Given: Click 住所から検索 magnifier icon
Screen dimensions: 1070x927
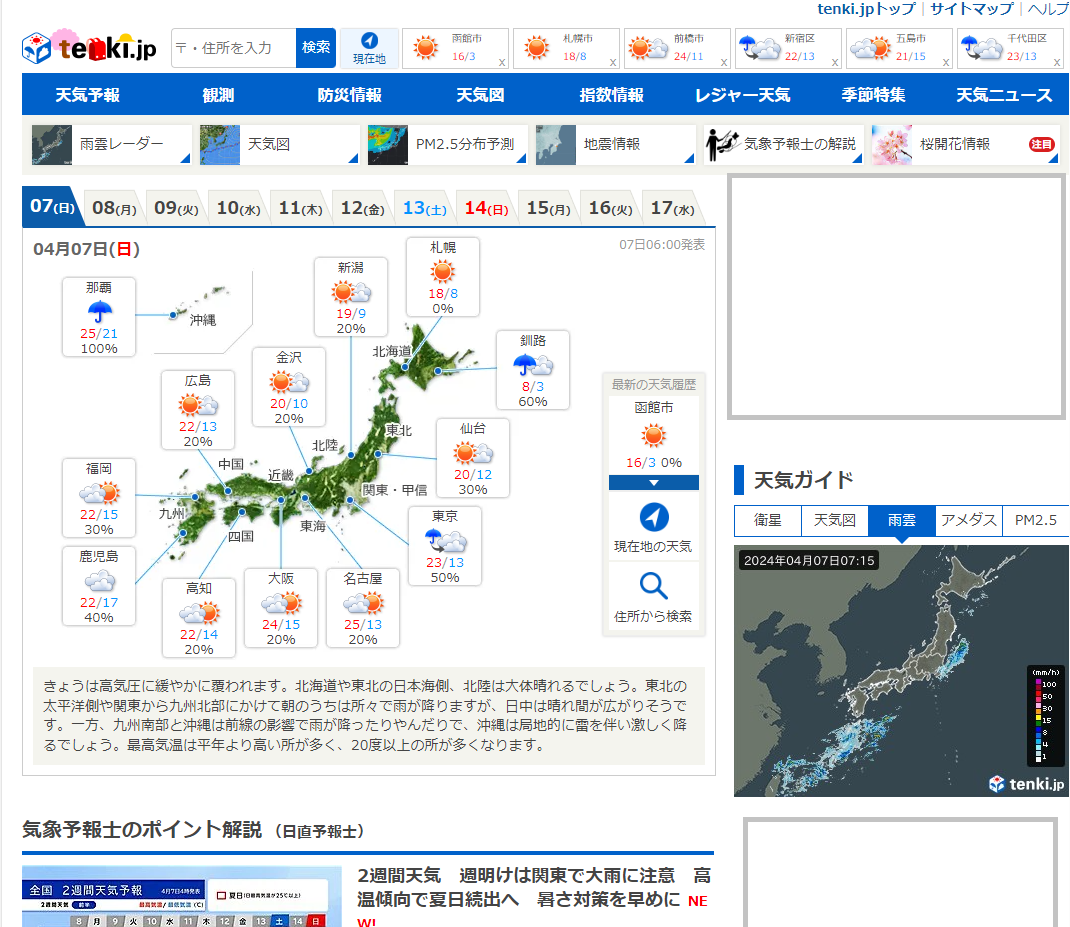Looking at the screenshot, I should tap(654, 586).
